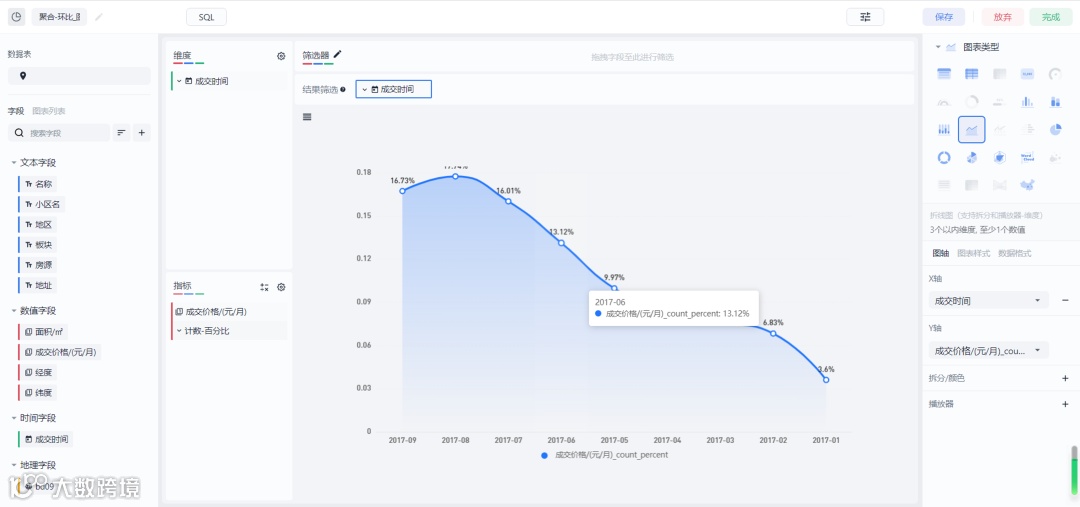The height and width of the screenshot is (507, 1080).
Task: Click the SQL button
Action: (x=206, y=17)
